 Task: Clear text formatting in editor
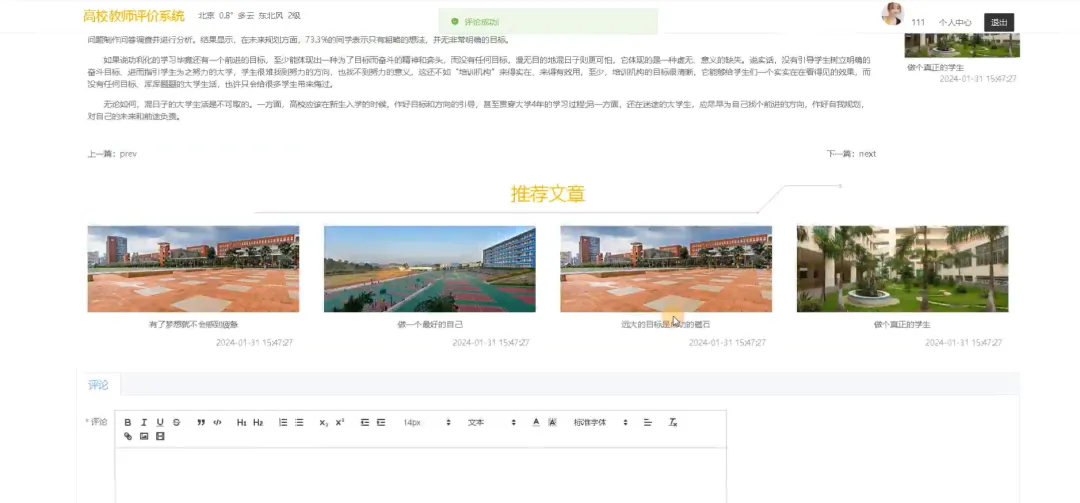coord(673,422)
